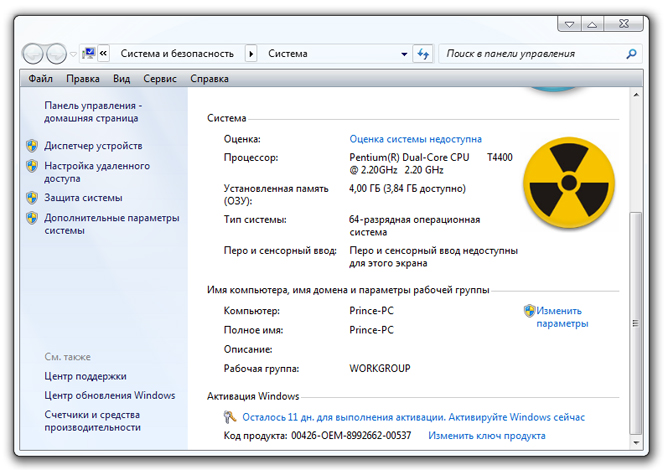Refresh the page using address bar button

pyautogui.click(x=422, y=54)
